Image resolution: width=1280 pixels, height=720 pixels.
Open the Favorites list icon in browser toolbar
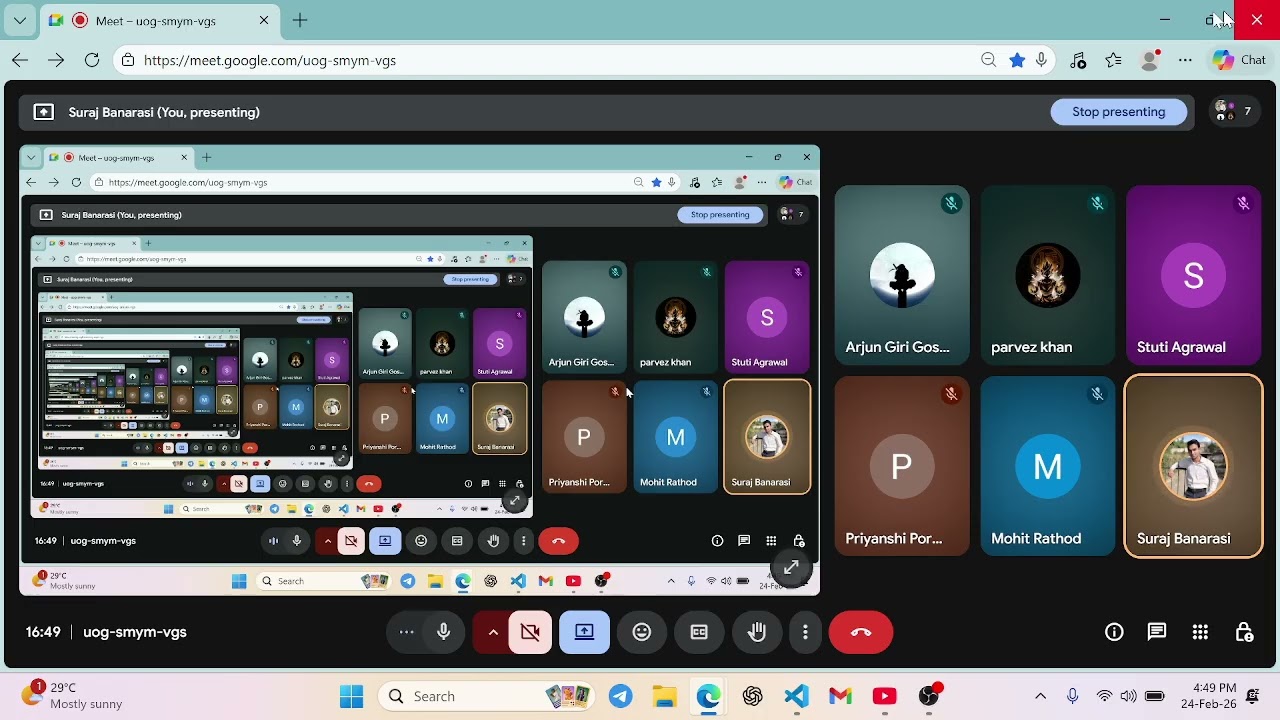pos(1114,60)
